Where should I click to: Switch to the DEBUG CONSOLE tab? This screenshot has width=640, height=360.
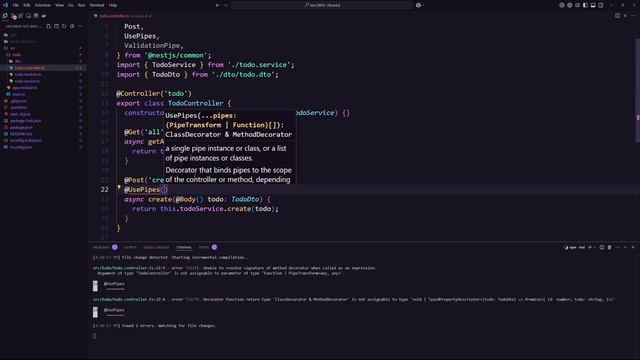tap(156, 247)
